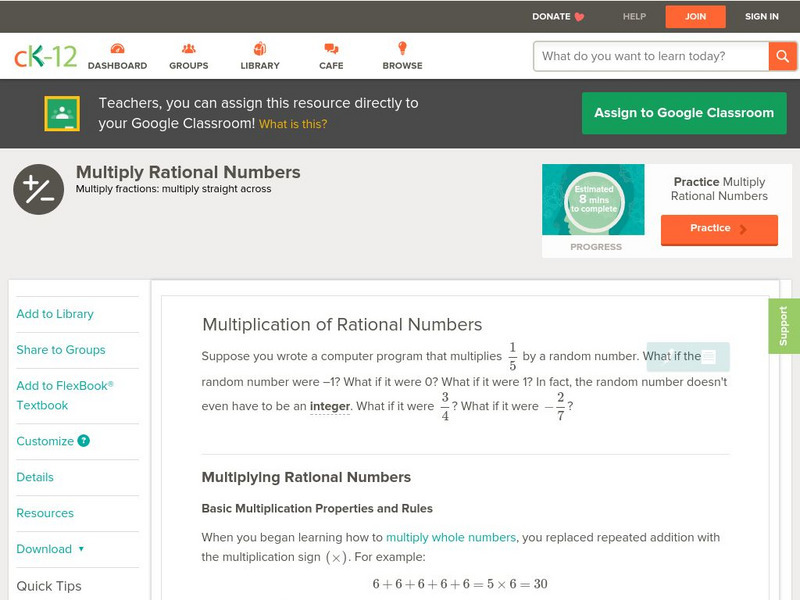This screenshot has height=600, width=800.
Task: Click the Customize help question mark icon
Action: pos(84,441)
